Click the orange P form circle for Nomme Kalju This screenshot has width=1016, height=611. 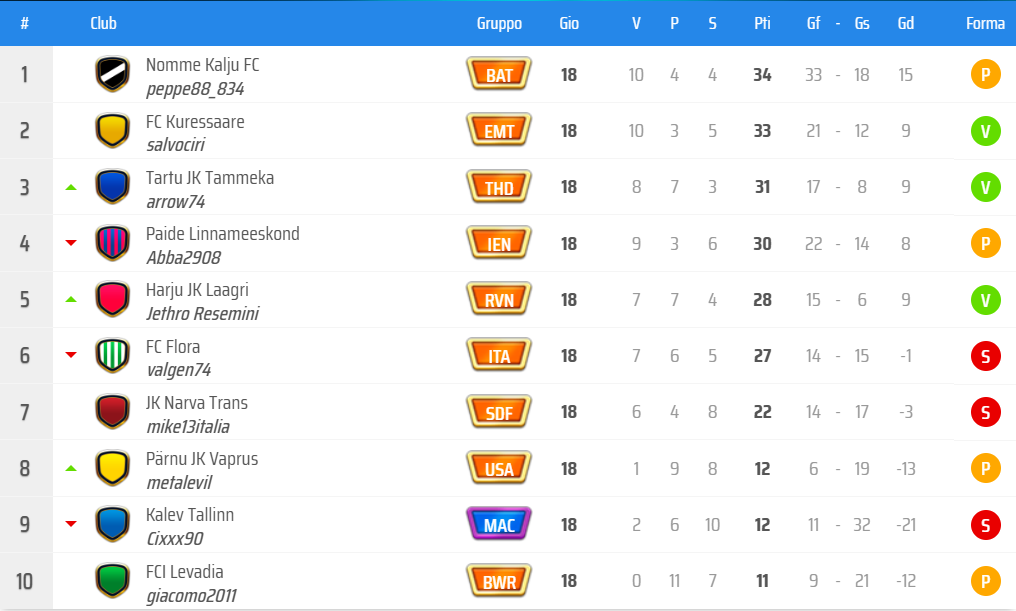[x=985, y=74]
